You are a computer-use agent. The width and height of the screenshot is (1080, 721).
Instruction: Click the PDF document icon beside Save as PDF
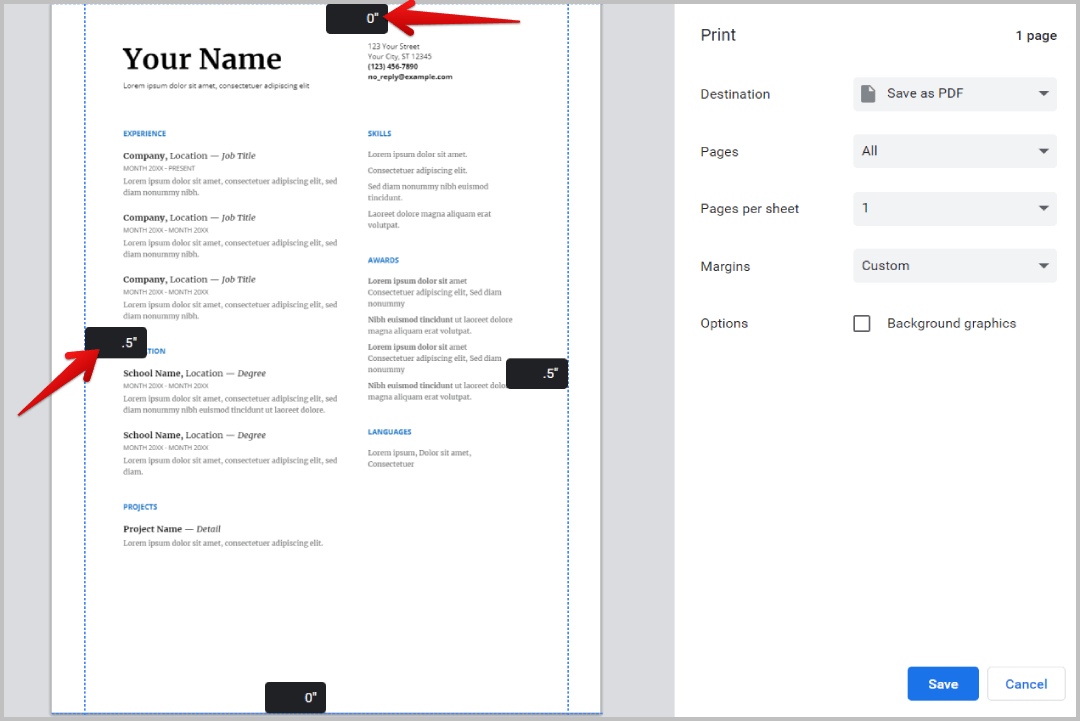coord(869,94)
